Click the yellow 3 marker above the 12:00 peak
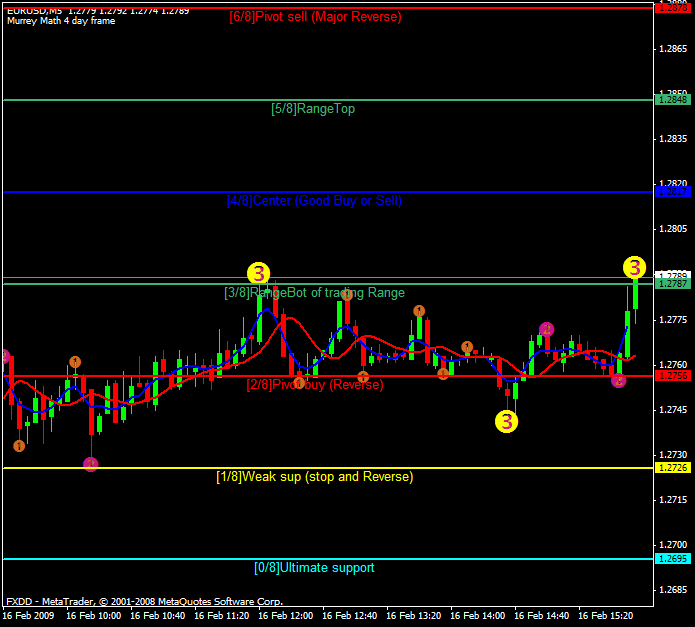Image resolution: width=695 pixels, height=627 pixels. [258, 273]
